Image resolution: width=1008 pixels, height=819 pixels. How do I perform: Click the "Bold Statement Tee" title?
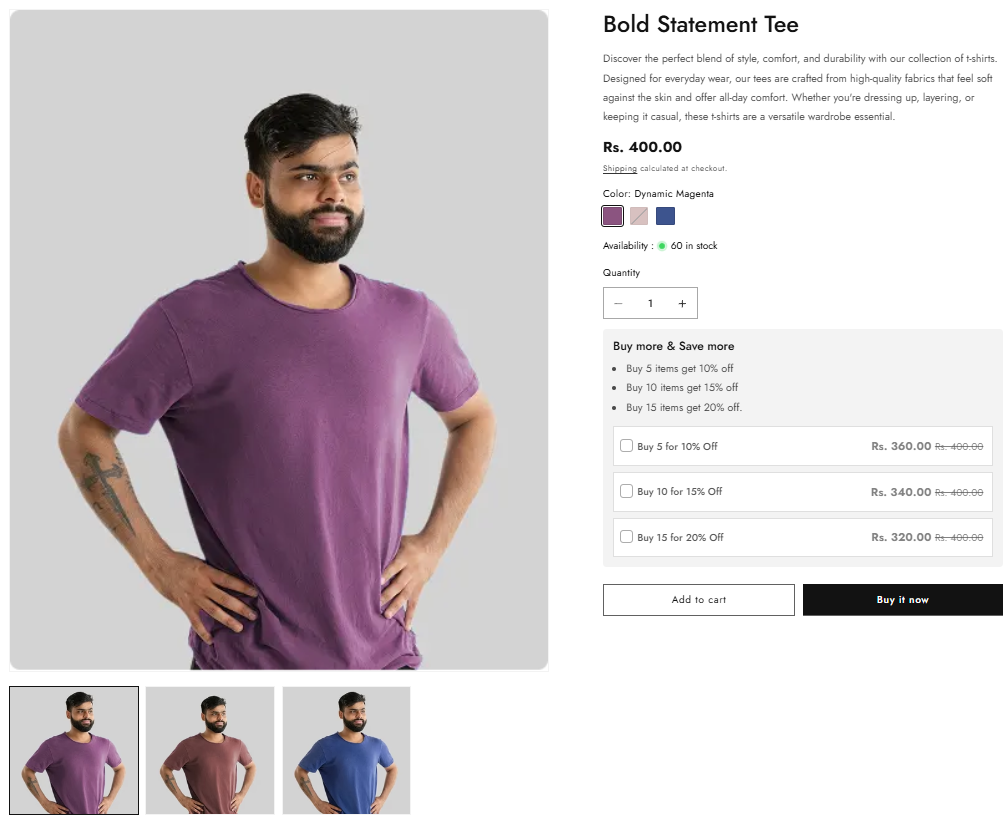tap(700, 24)
